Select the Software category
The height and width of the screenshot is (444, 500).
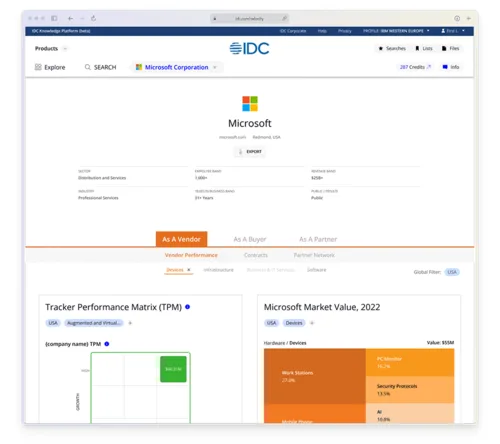[x=316, y=270]
